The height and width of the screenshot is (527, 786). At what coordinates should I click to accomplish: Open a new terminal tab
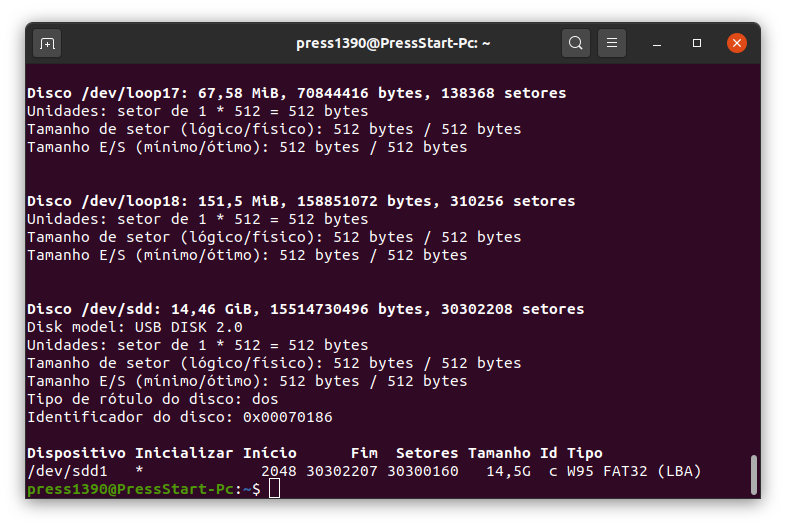pos(47,44)
